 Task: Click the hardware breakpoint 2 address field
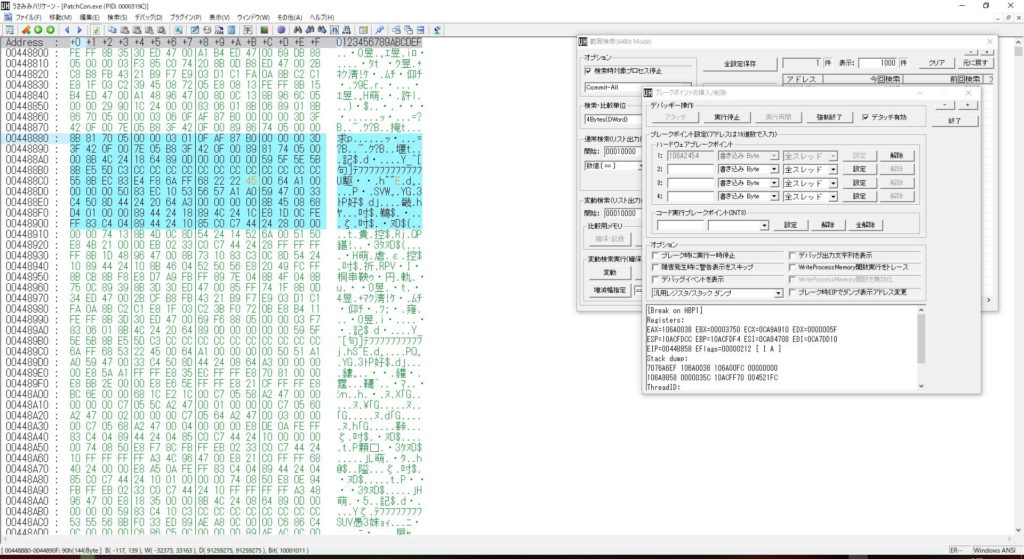pyautogui.click(x=690, y=170)
